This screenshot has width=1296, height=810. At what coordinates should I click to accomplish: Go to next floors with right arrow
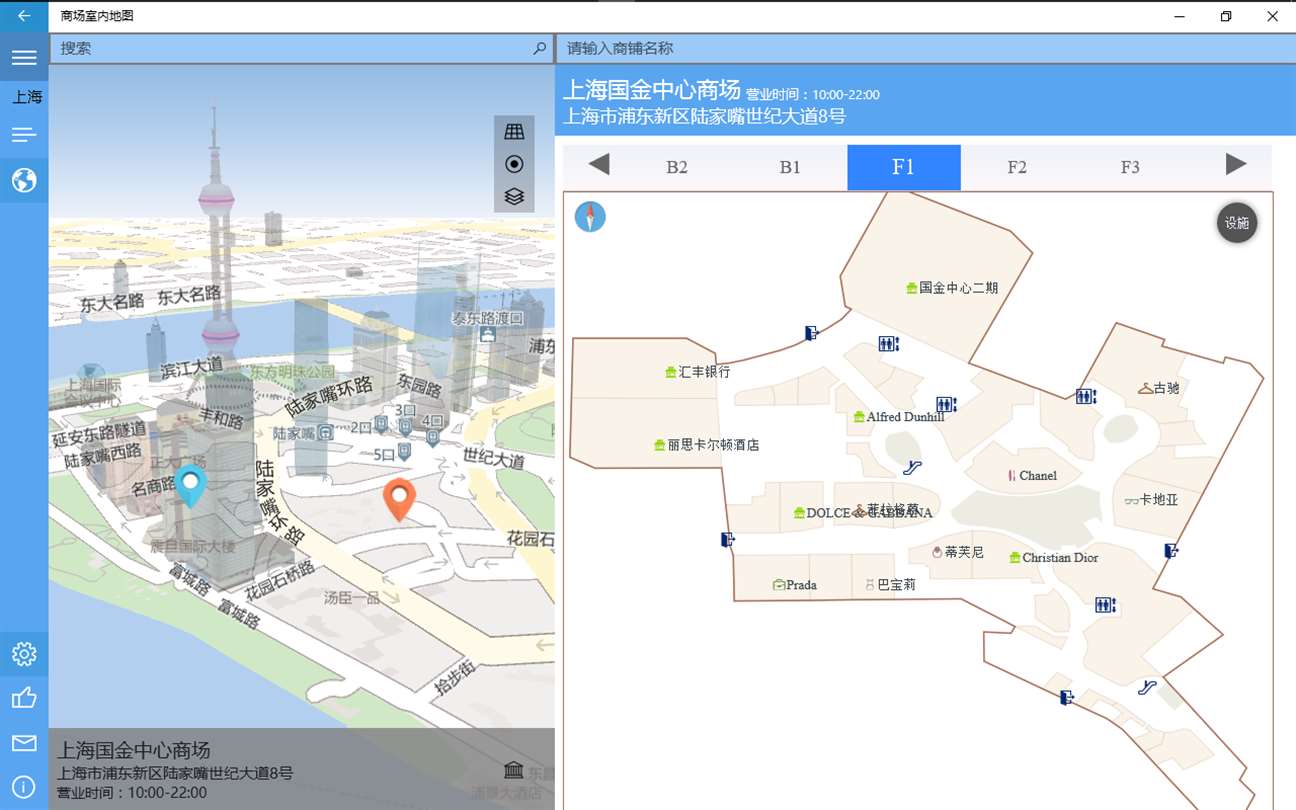(x=1236, y=165)
